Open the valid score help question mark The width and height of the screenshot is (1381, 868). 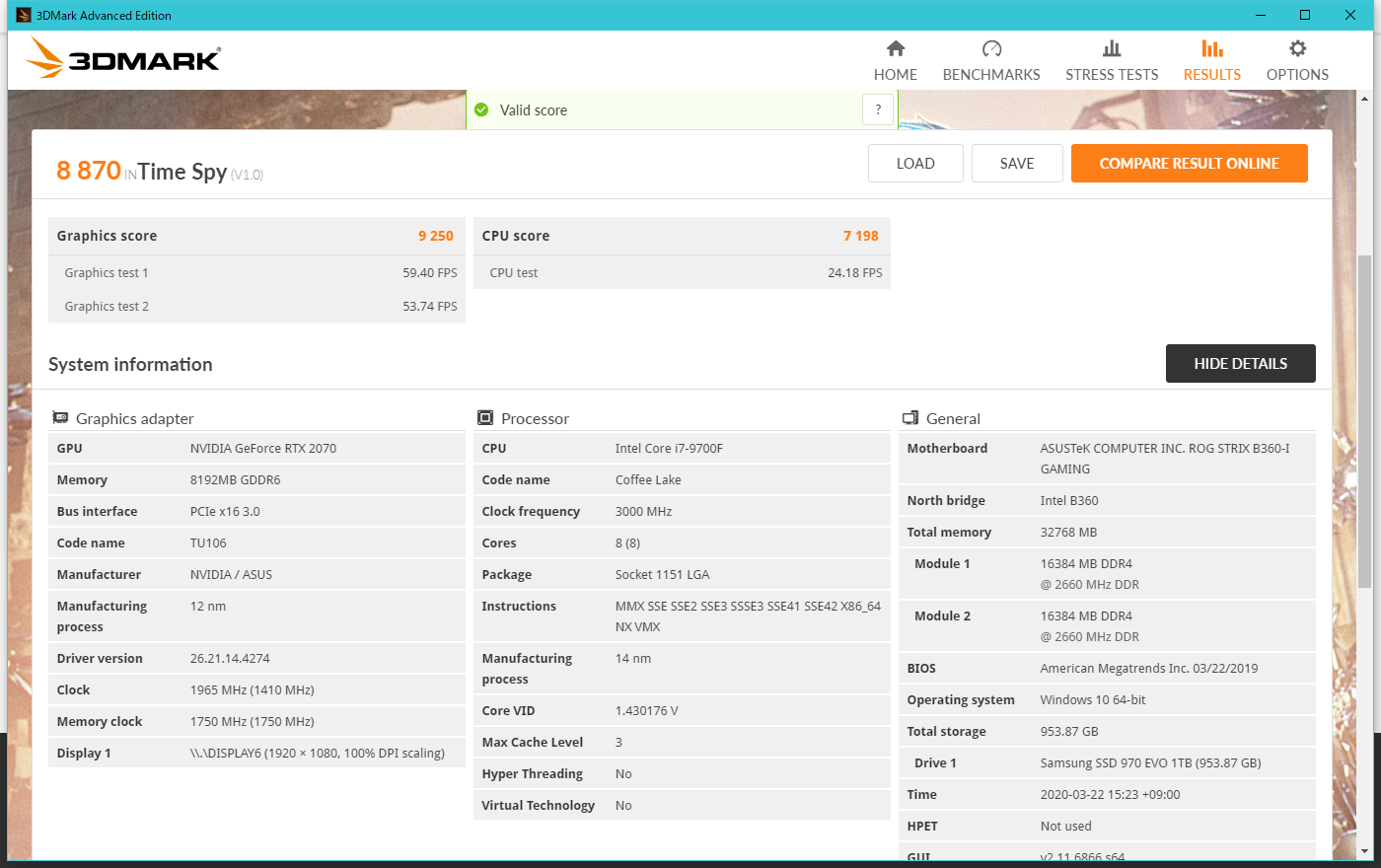(x=878, y=109)
